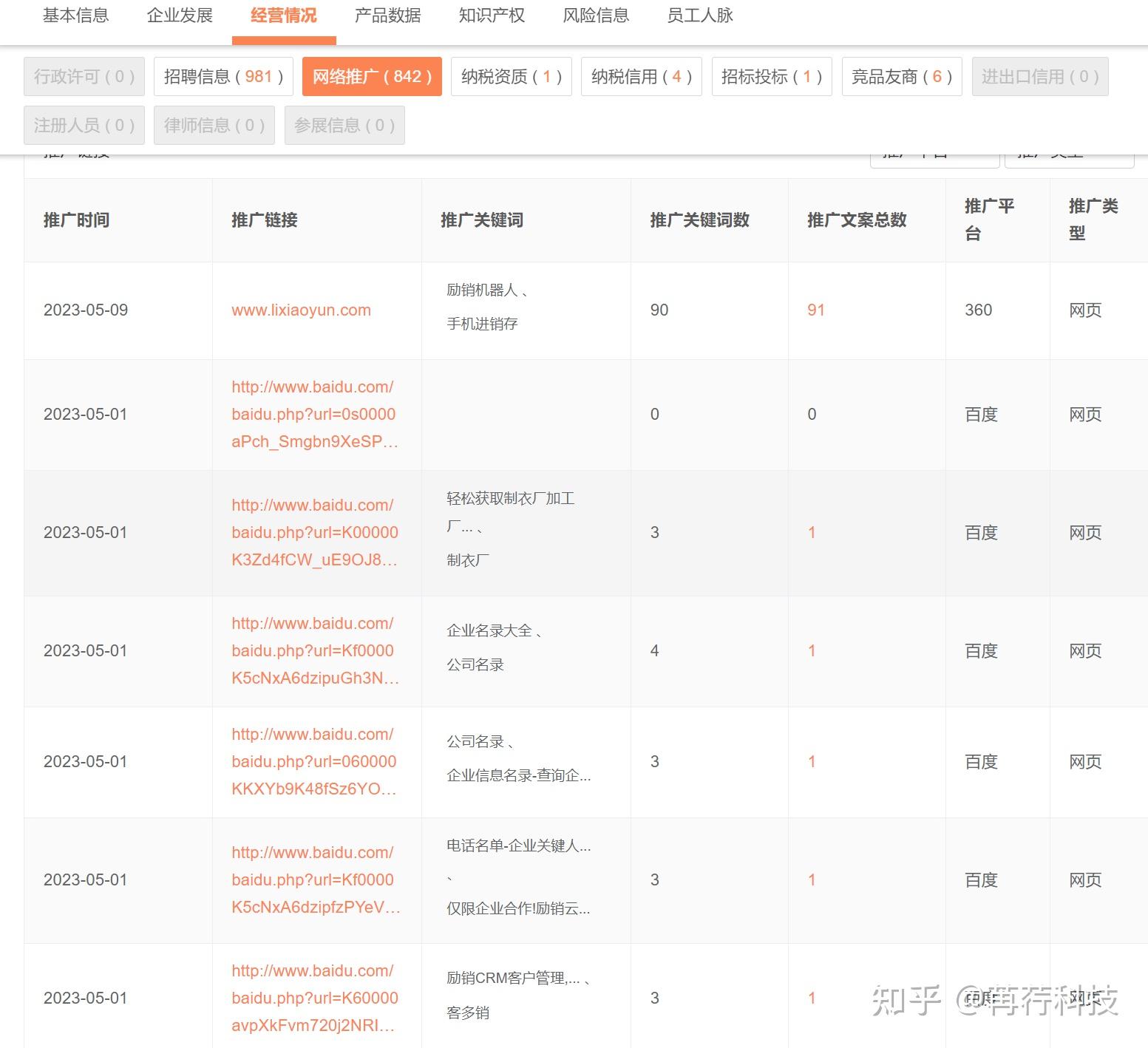Select 网络推广 (842) section

click(x=372, y=76)
